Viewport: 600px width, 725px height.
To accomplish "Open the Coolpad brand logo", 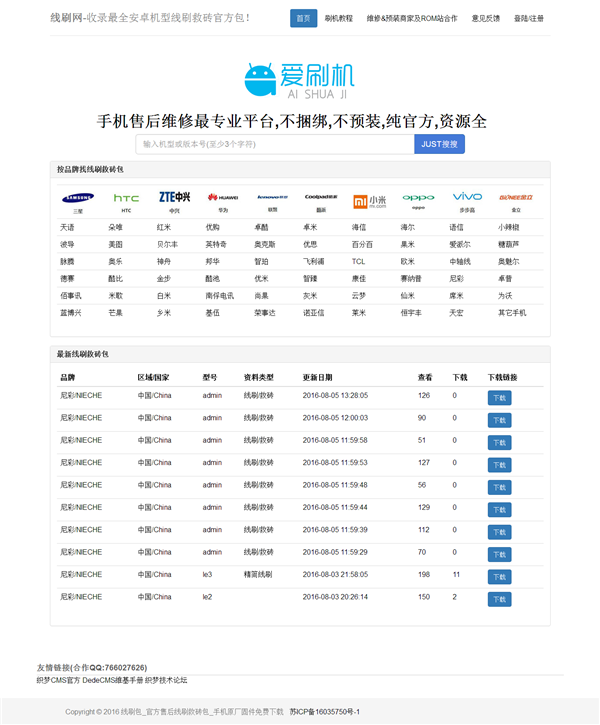I will (x=321, y=197).
